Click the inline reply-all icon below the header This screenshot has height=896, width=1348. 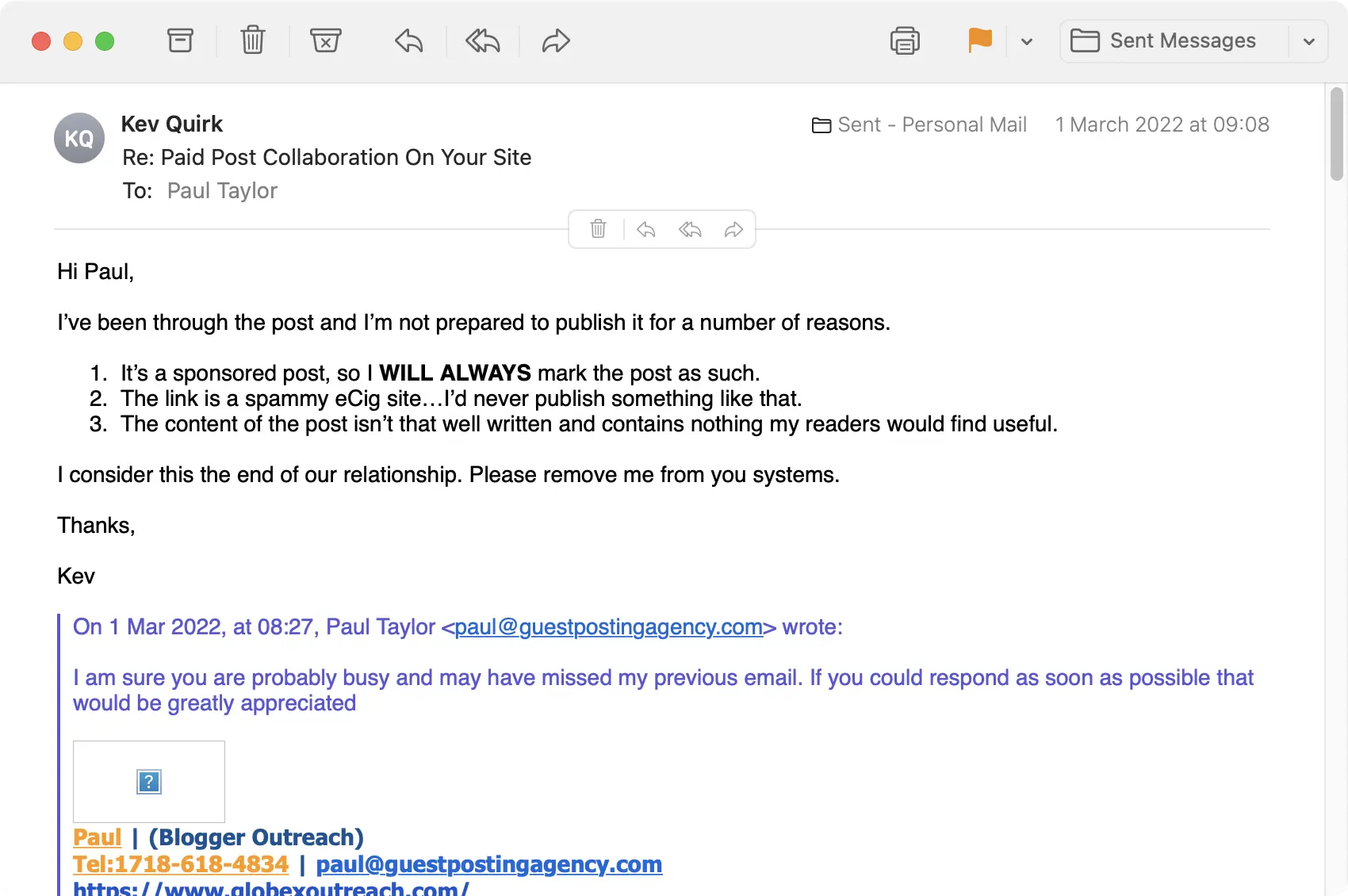tap(690, 229)
